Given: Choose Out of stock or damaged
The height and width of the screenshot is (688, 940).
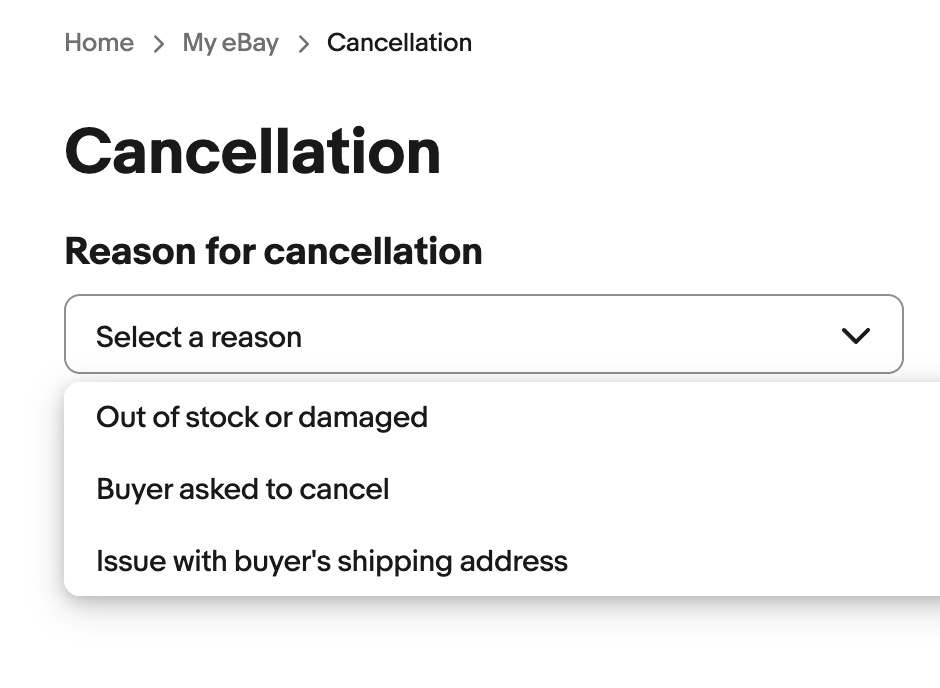Looking at the screenshot, I should [262, 417].
